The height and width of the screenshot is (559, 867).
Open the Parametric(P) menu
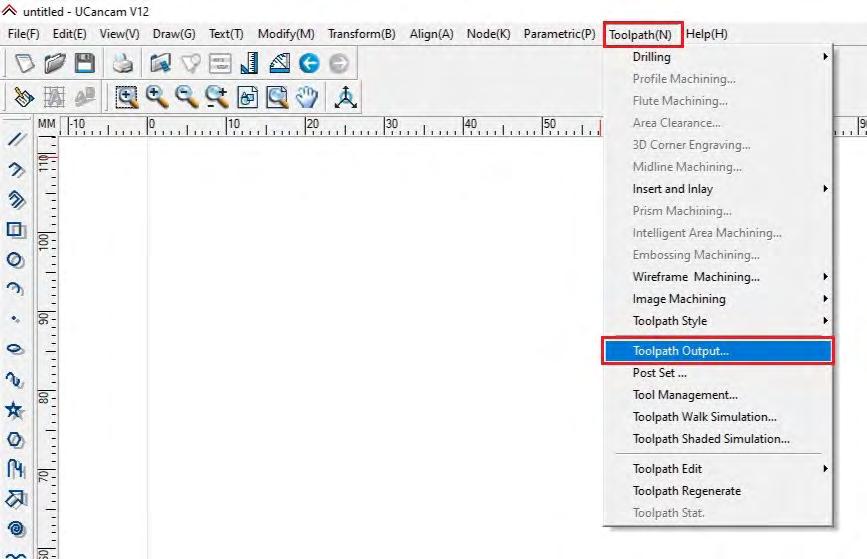click(560, 34)
